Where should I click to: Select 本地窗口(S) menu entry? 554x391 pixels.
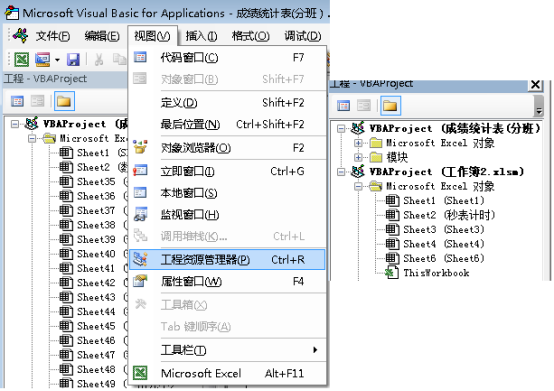(x=227, y=193)
